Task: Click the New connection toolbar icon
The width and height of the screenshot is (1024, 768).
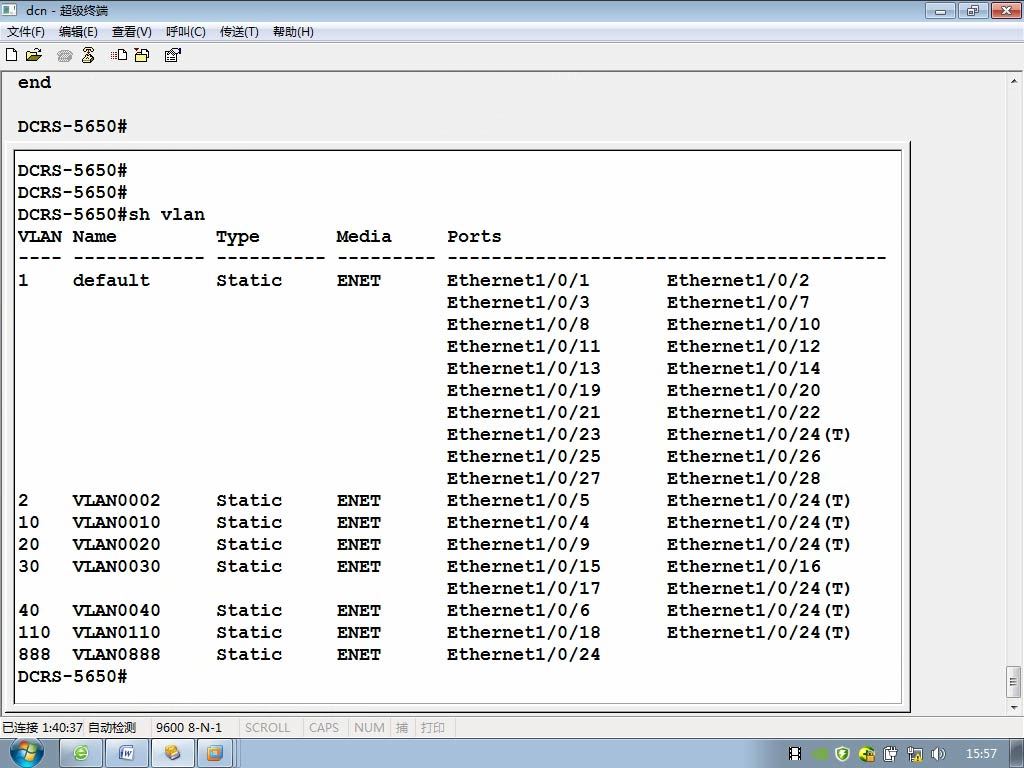Action: click(11, 55)
